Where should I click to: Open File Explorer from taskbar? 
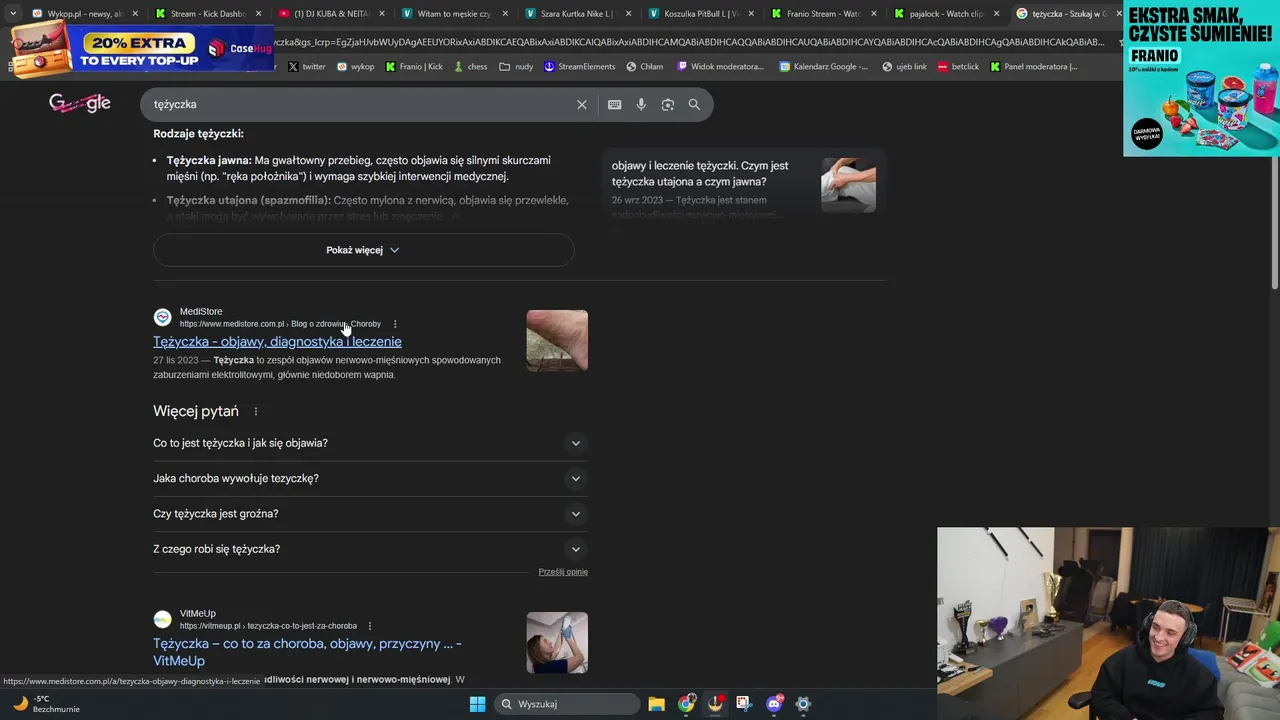[656, 704]
